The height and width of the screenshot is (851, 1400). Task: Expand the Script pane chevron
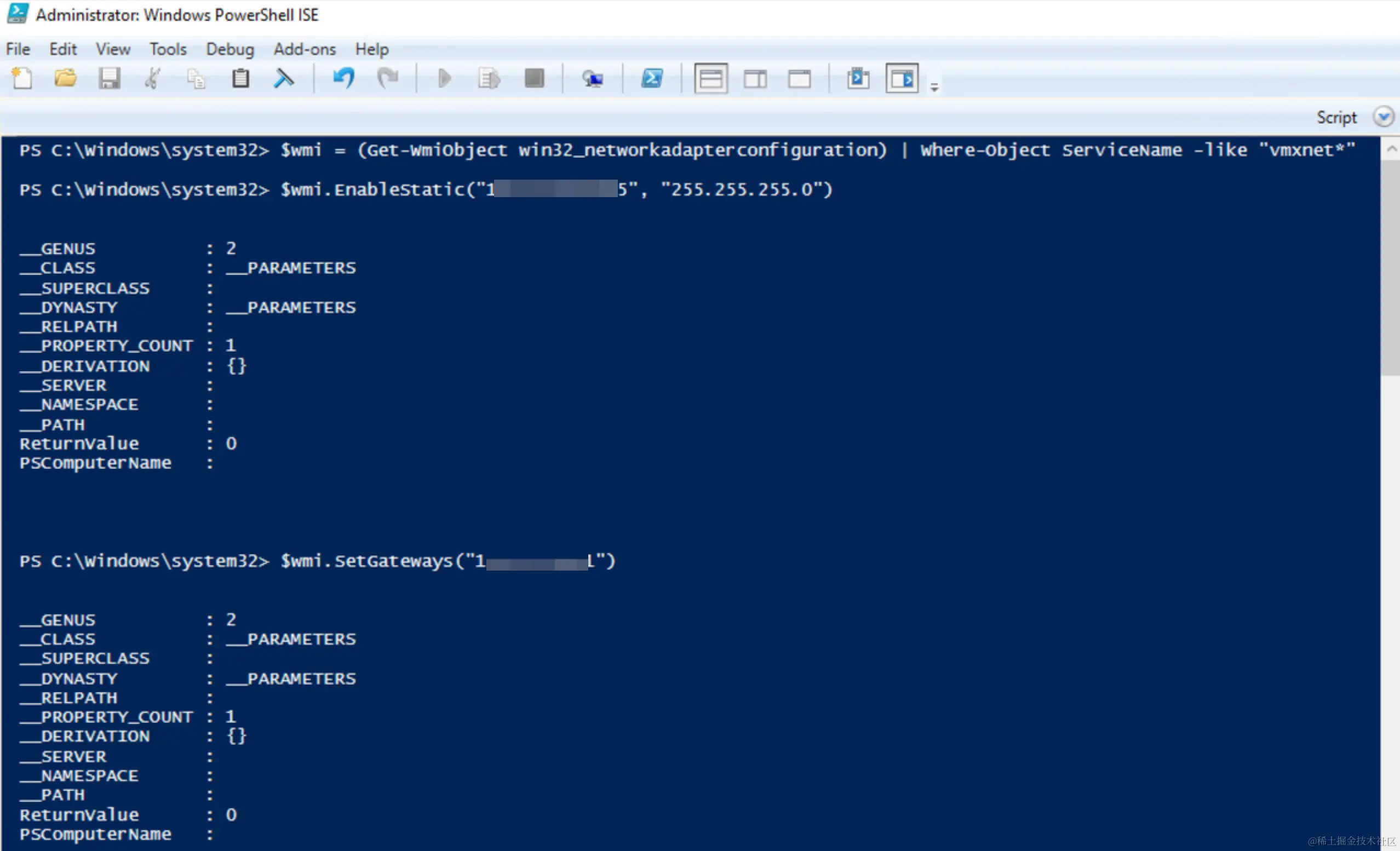click(x=1384, y=117)
